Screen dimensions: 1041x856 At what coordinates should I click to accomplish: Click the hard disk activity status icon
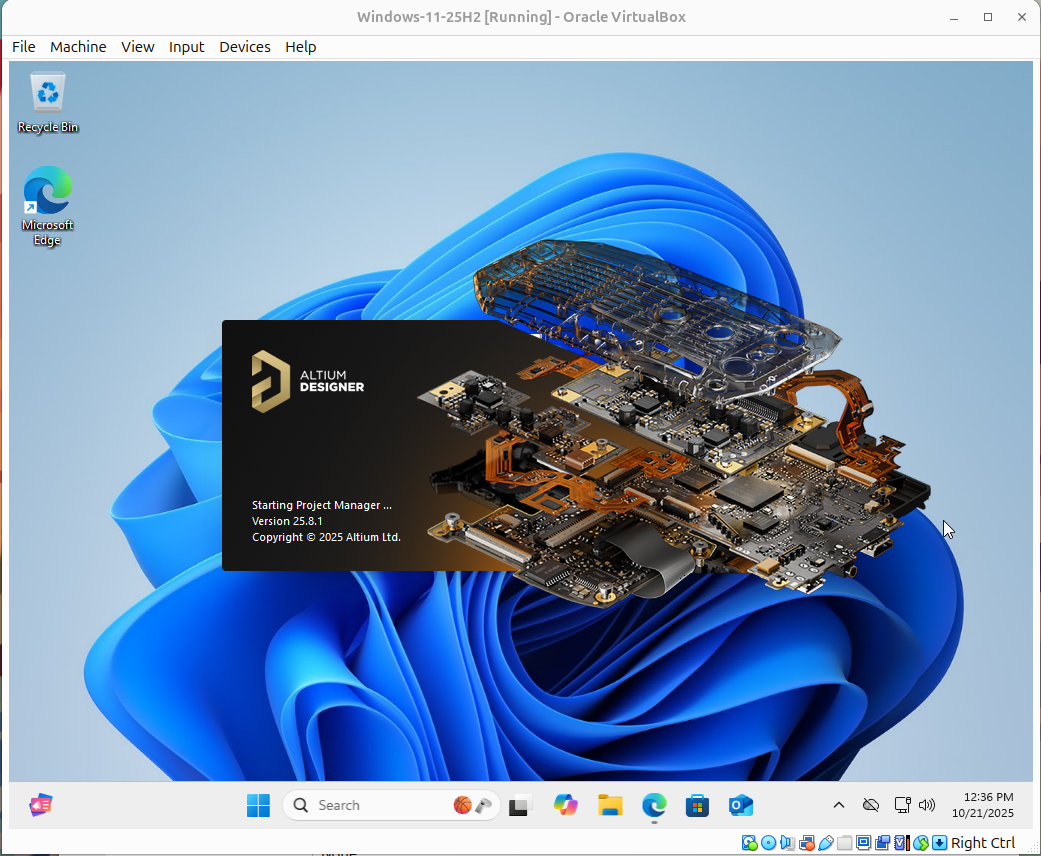750,843
